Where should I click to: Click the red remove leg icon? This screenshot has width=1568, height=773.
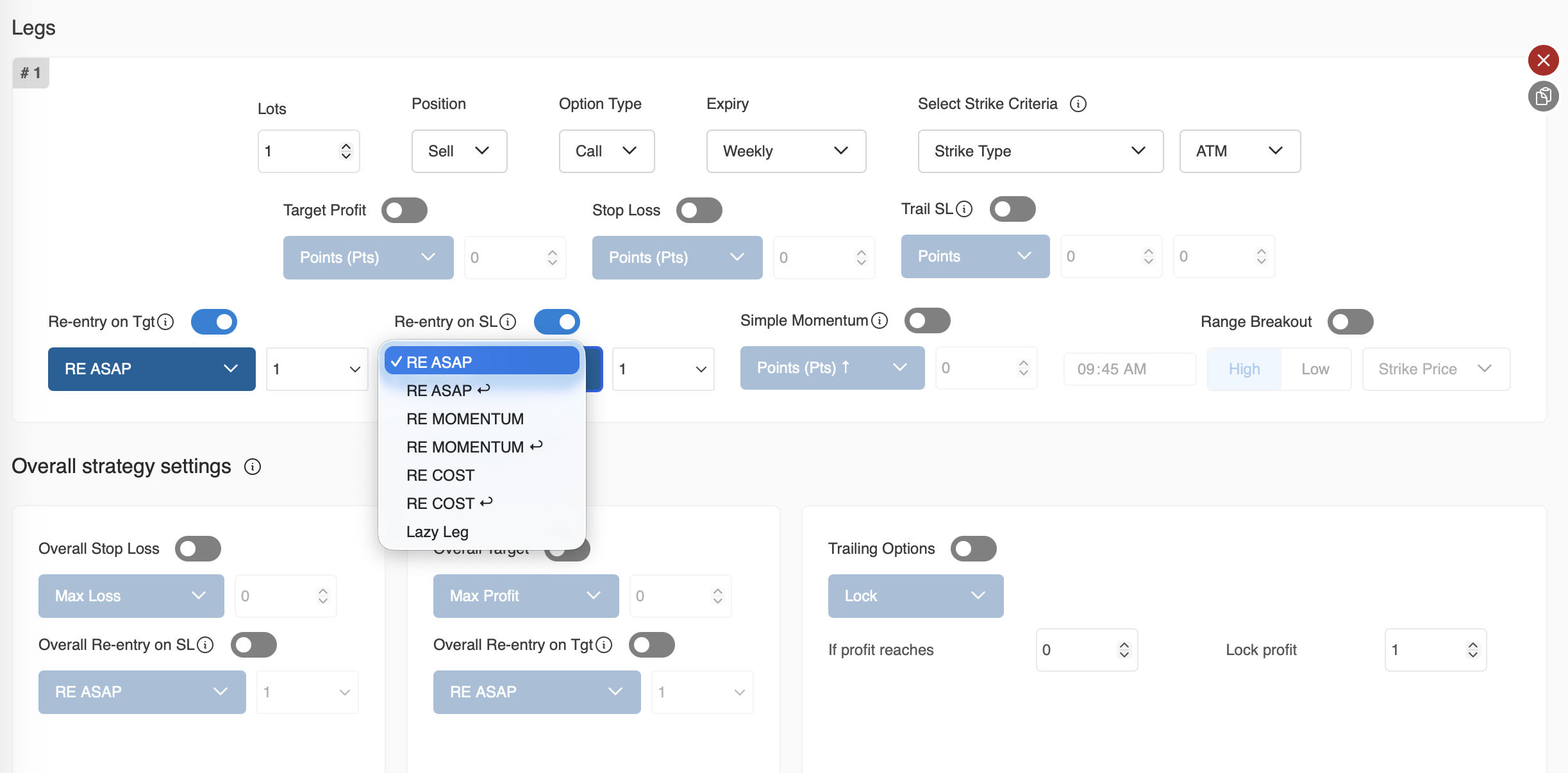(1543, 60)
